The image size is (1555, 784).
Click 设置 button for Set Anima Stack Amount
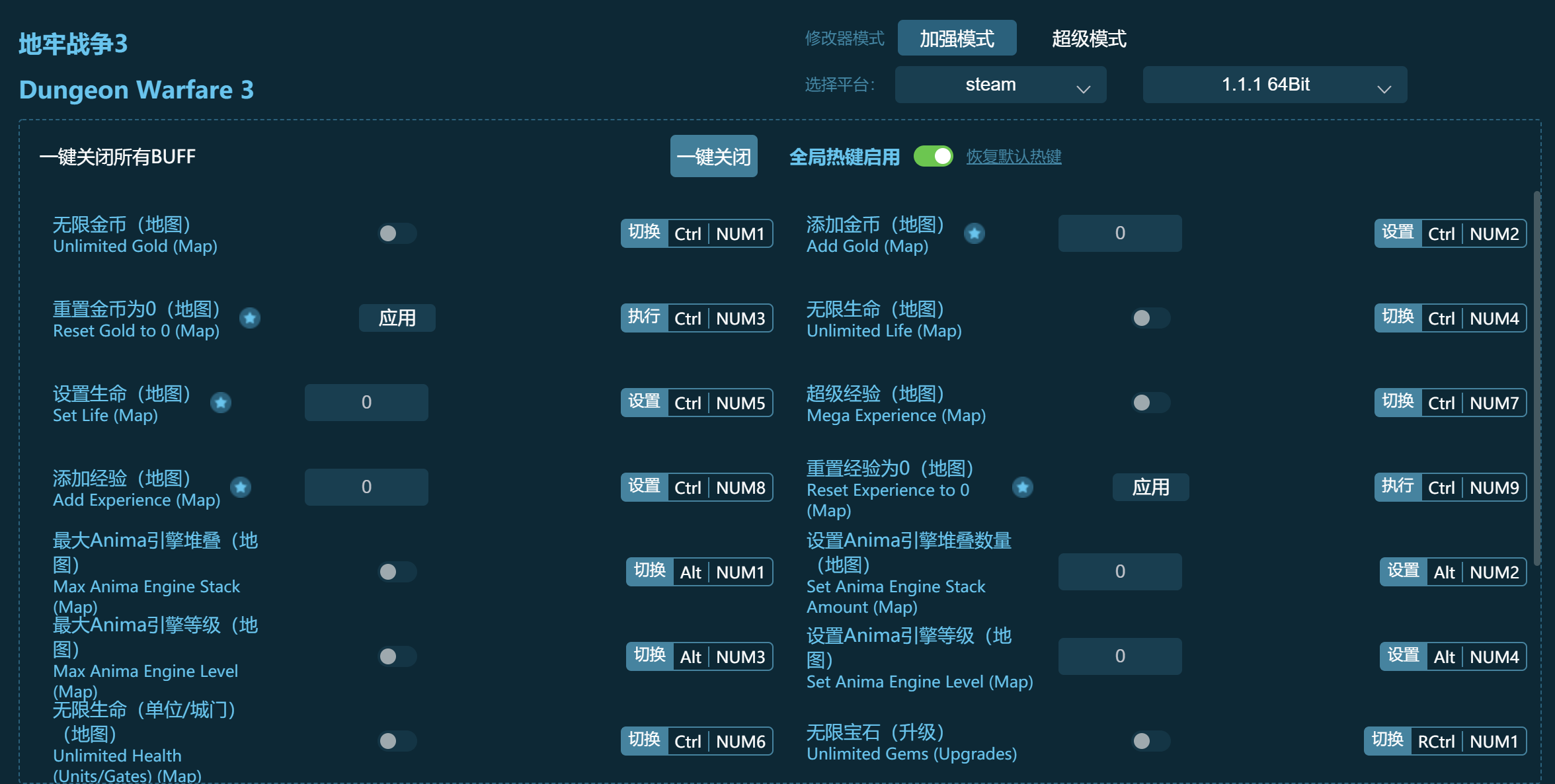coord(1404,572)
